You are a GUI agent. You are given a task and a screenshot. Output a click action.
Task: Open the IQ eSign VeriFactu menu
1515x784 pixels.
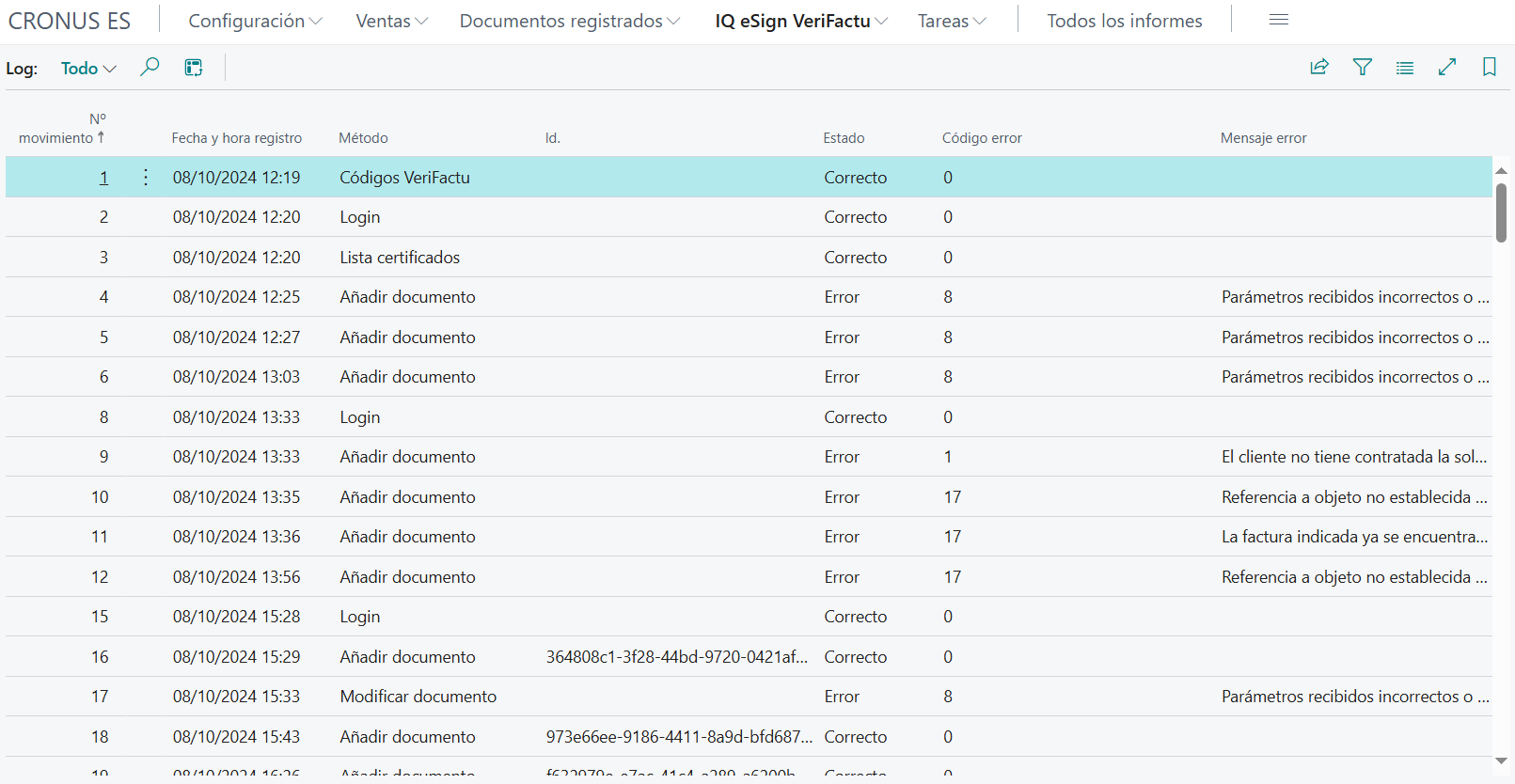tap(800, 21)
